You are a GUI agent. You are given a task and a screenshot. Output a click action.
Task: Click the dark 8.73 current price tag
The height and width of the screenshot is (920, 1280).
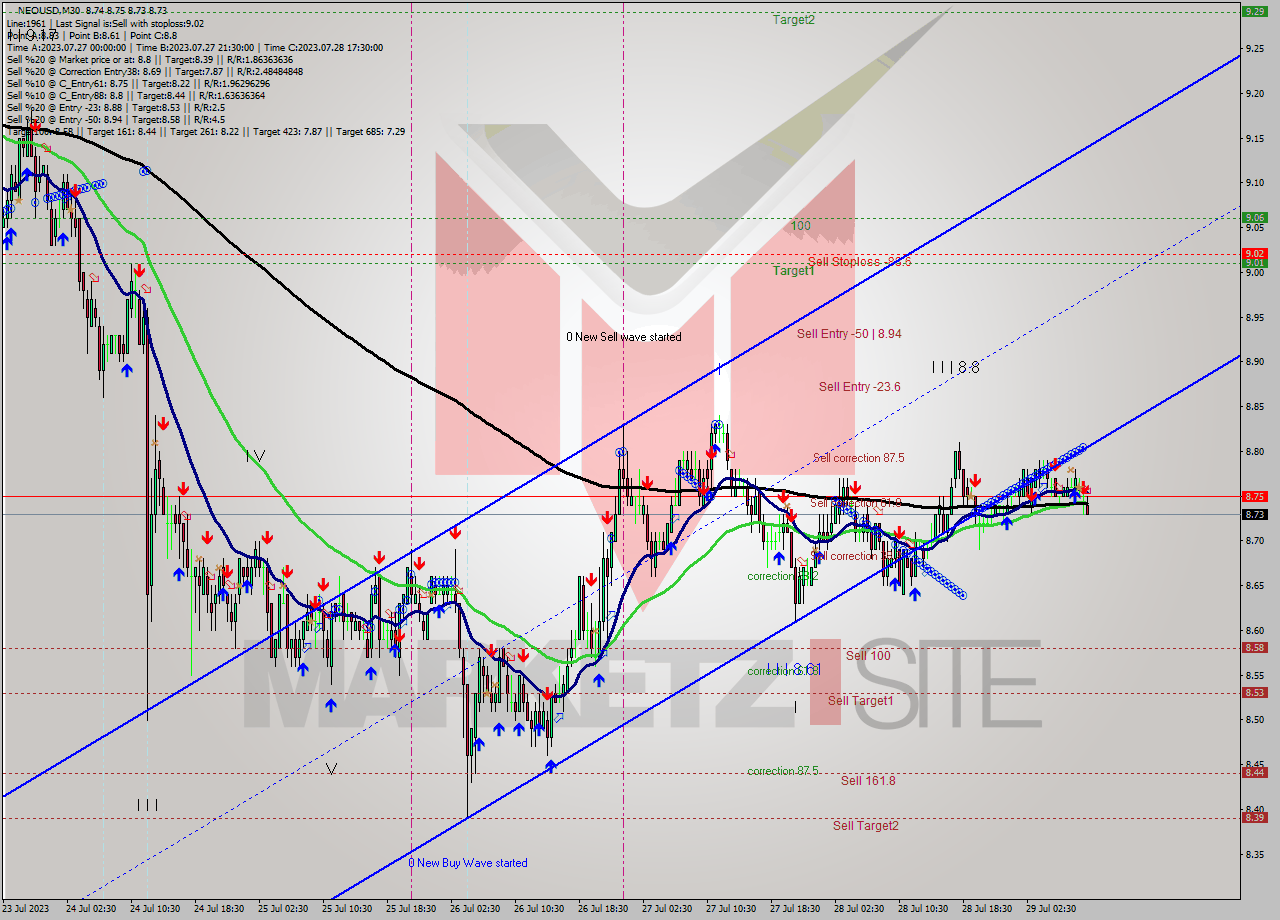[1255, 514]
